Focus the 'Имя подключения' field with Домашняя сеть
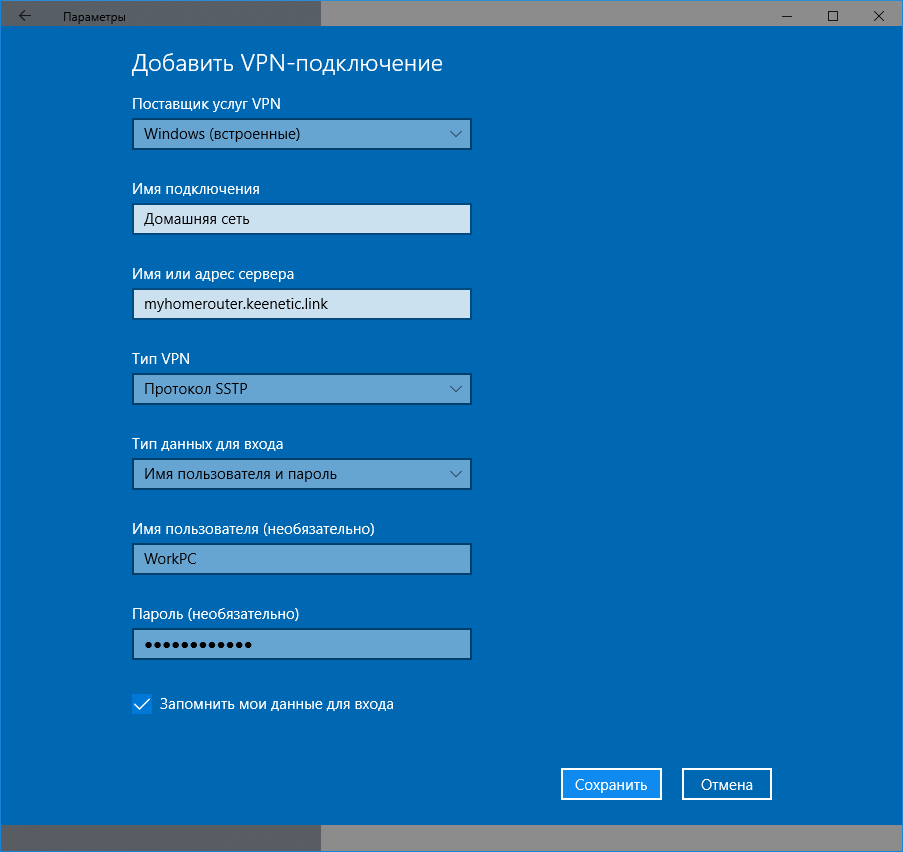903x852 pixels. [x=301, y=219]
